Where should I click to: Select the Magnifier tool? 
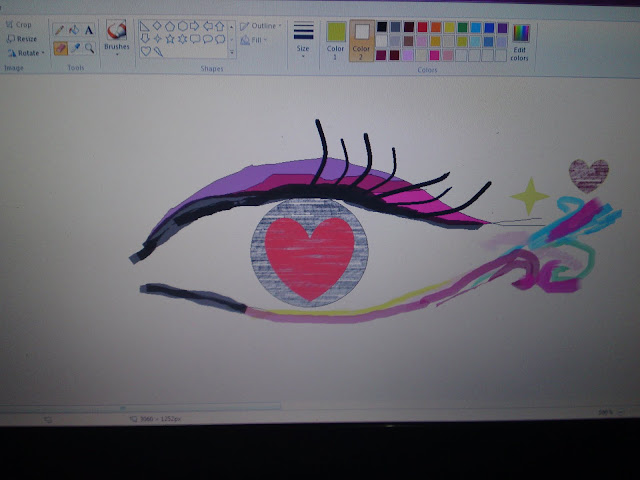click(89, 48)
